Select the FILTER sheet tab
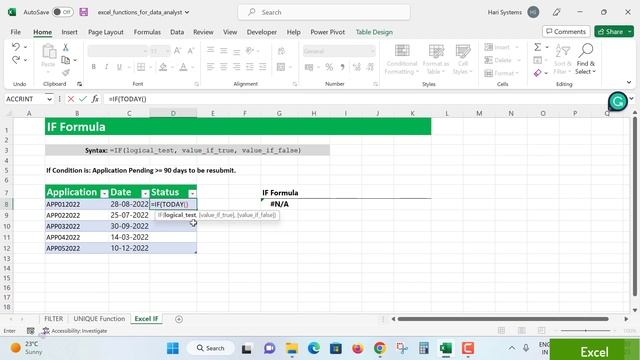This screenshot has width=640, height=360. pos(53,318)
